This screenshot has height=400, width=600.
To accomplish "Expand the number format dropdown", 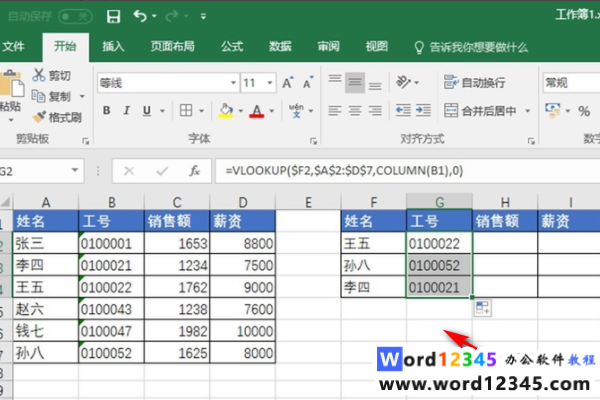I will tap(570, 83).
